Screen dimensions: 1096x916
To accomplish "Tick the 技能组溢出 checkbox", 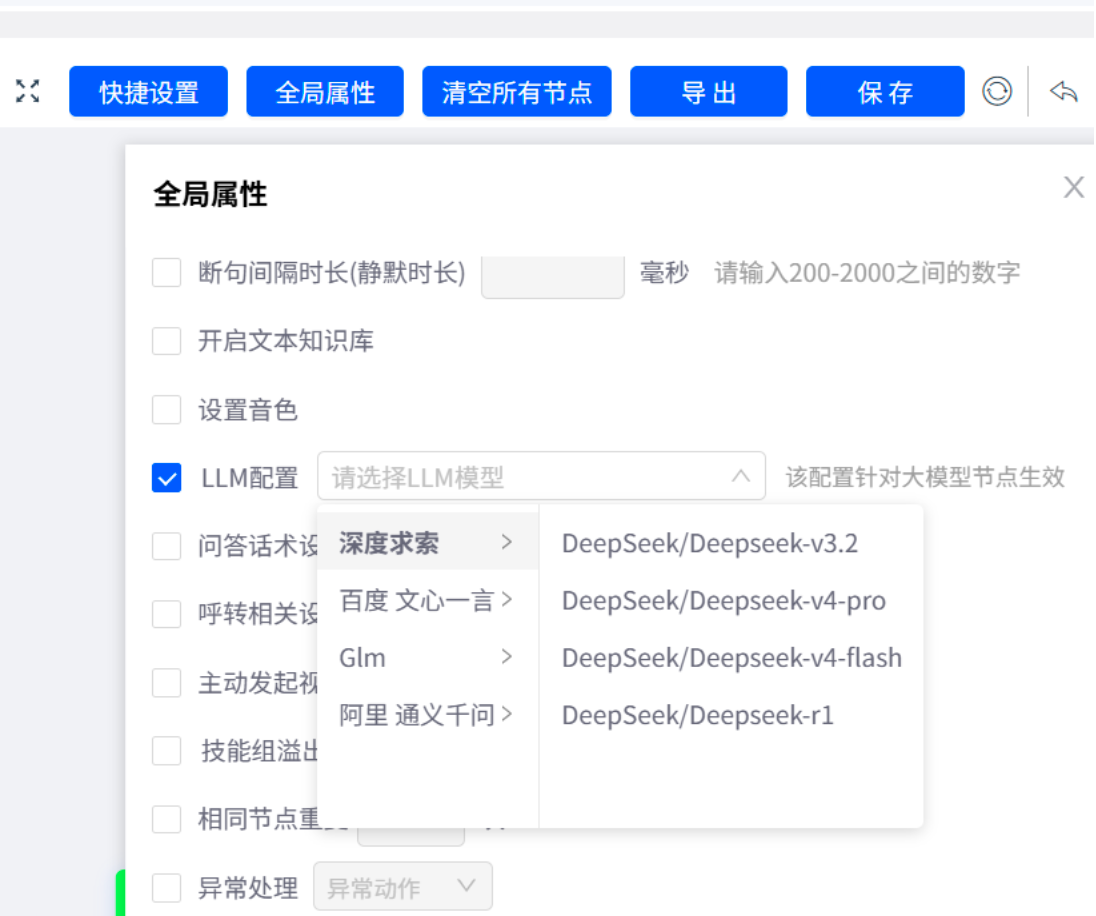I will (166, 750).
